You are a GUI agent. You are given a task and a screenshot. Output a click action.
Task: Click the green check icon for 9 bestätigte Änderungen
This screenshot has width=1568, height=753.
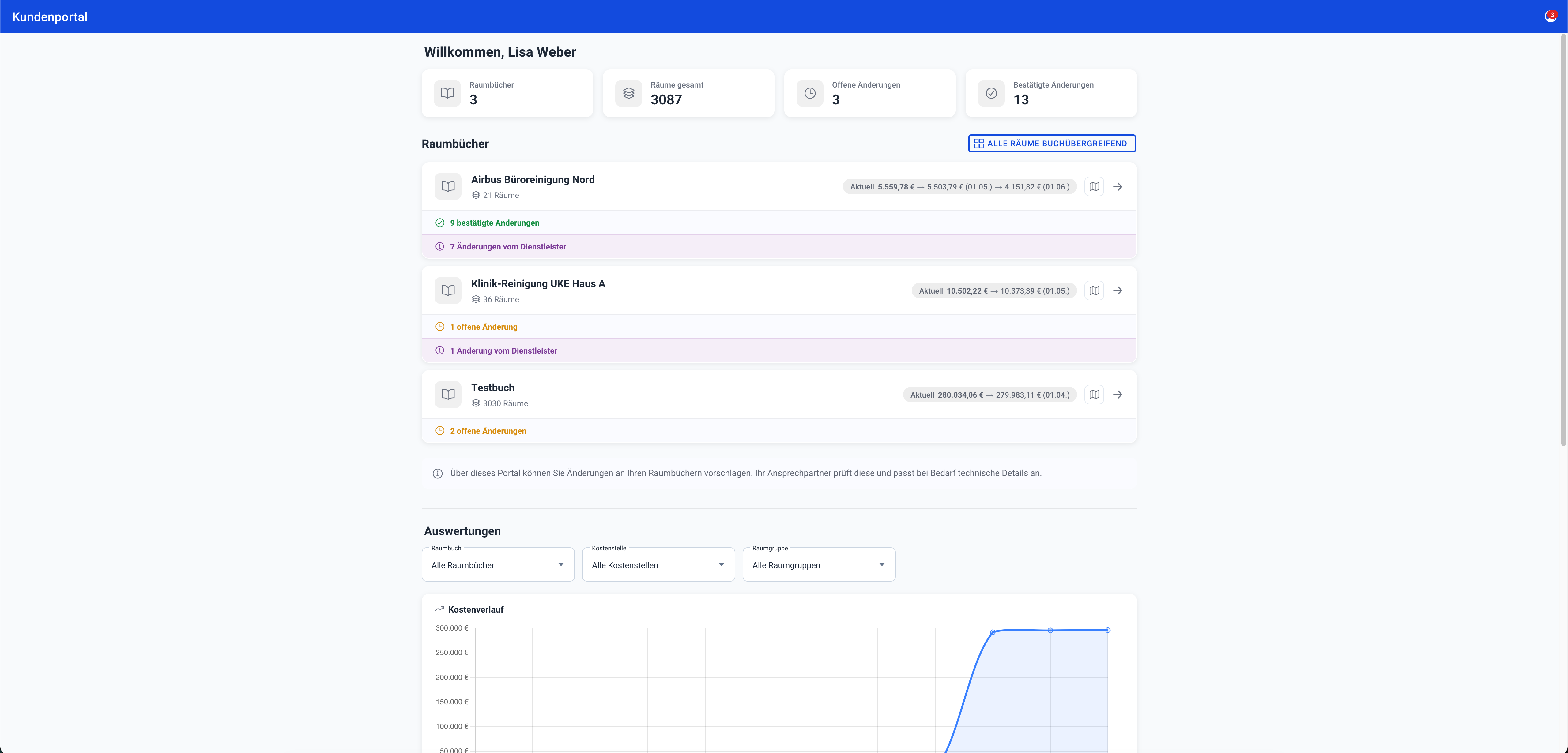point(440,223)
